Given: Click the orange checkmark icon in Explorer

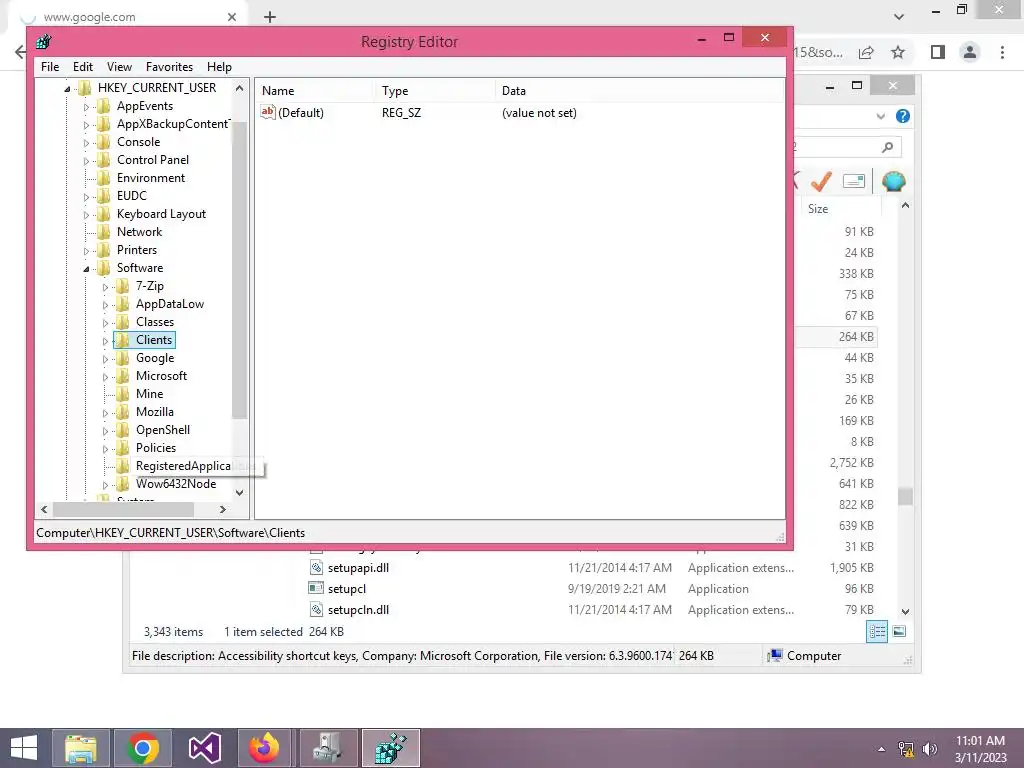Looking at the screenshot, I should click(x=821, y=181).
